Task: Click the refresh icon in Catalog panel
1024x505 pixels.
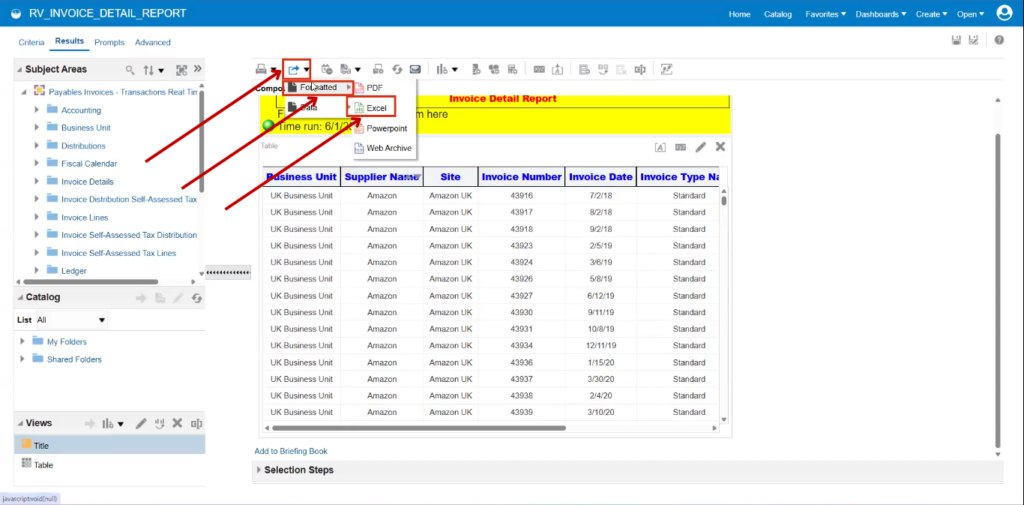Action: (197, 298)
